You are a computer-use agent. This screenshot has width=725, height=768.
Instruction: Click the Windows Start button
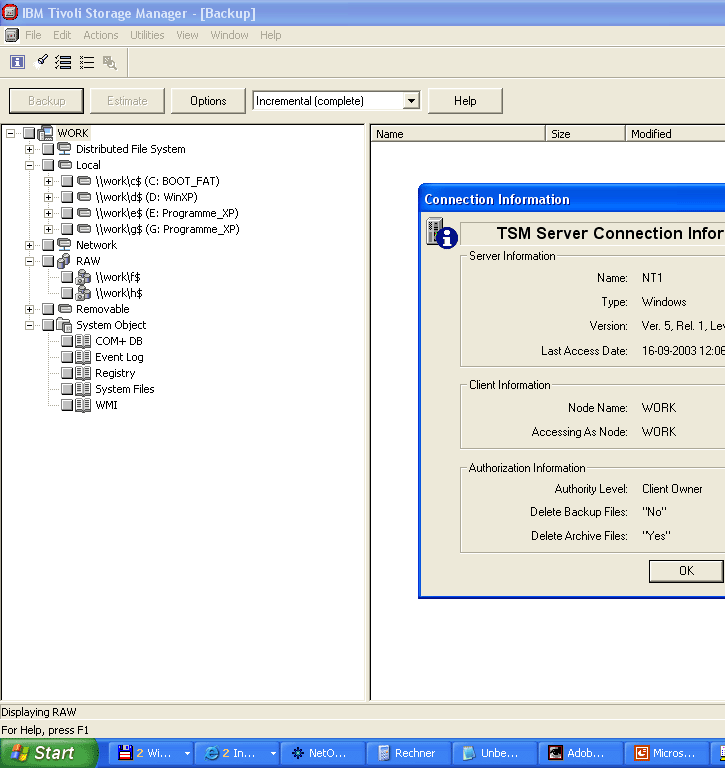[49, 753]
